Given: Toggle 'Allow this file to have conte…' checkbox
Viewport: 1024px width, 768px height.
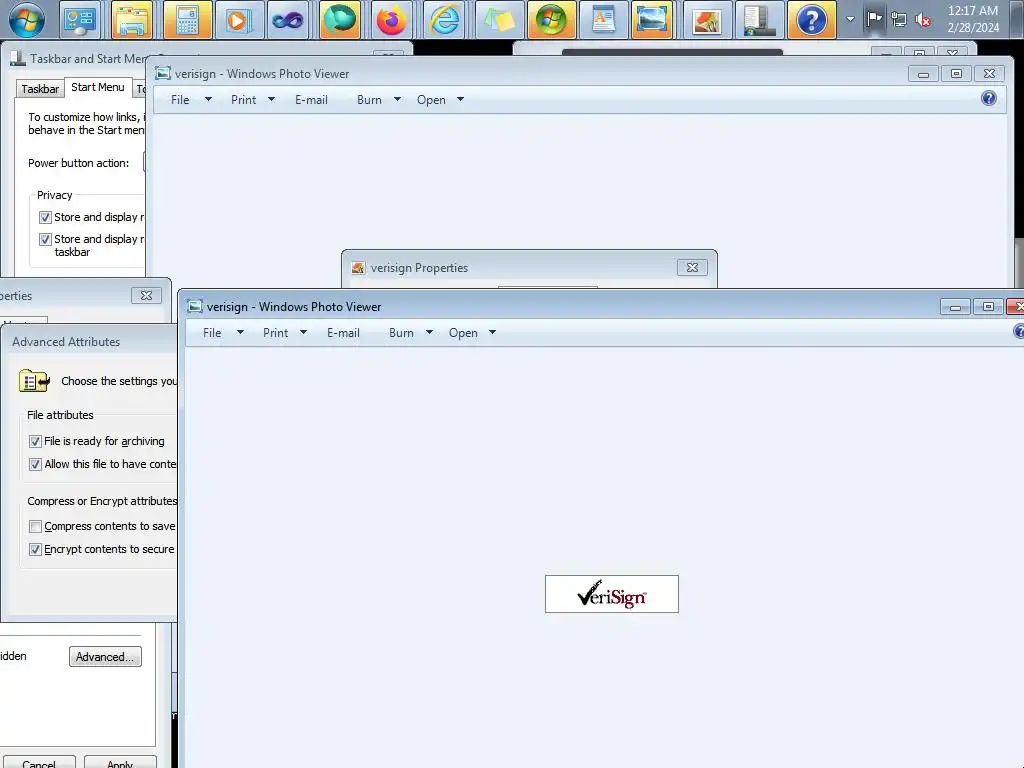Looking at the screenshot, I should pos(35,464).
